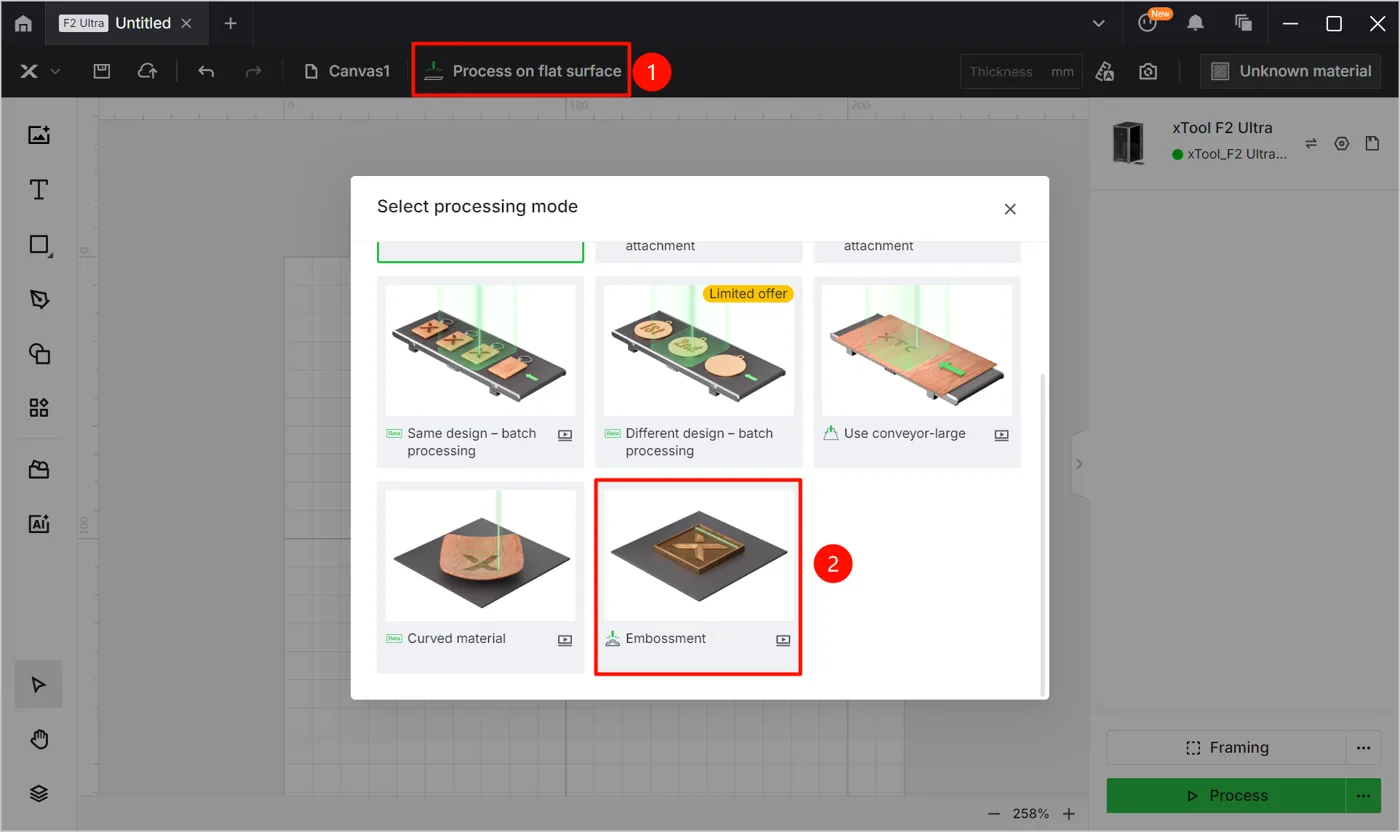Open the xTool logo menu dropdown
Viewport: 1400px width, 832px height.
click(40, 71)
